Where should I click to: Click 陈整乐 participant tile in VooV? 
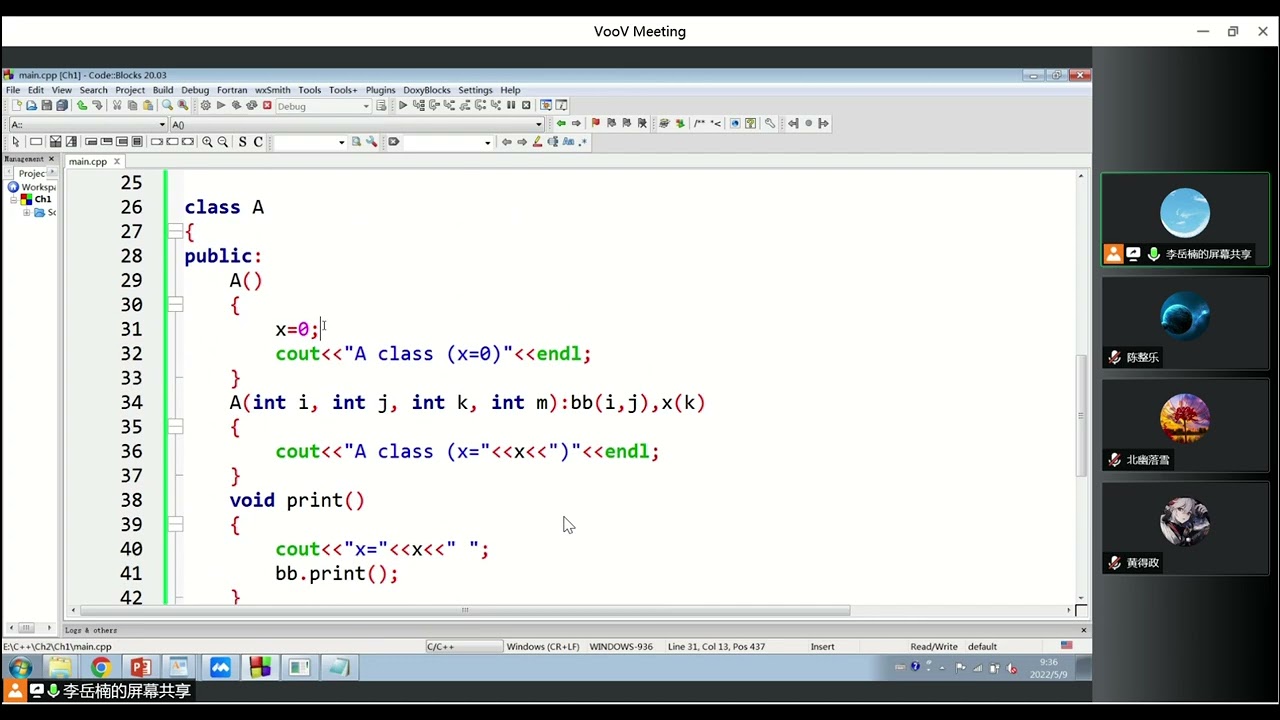(x=1185, y=323)
